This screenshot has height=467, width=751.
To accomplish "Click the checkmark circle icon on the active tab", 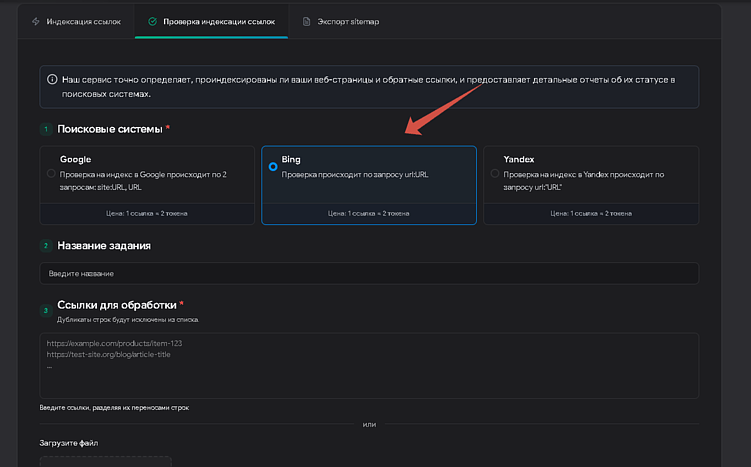I will pos(152,21).
